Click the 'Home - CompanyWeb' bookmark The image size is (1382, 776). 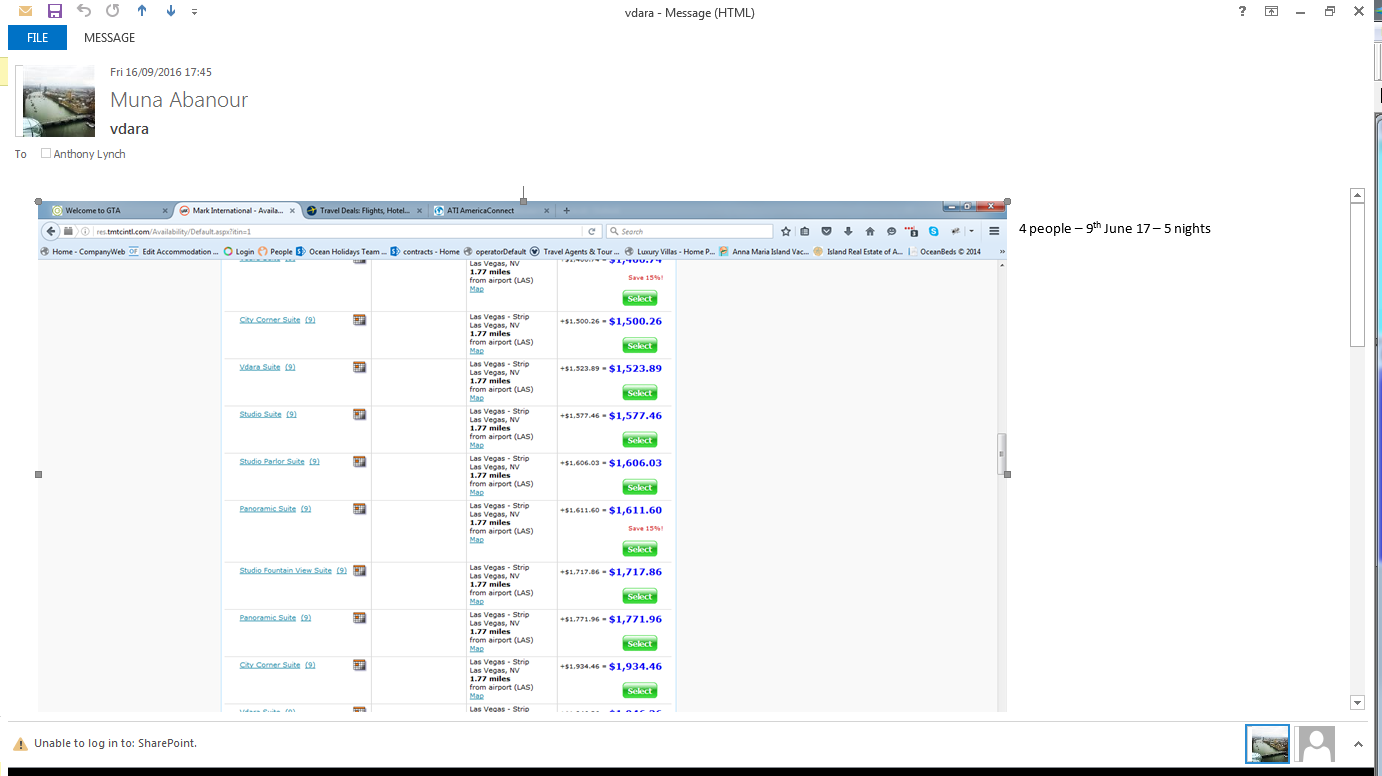[x=82, y=252]
